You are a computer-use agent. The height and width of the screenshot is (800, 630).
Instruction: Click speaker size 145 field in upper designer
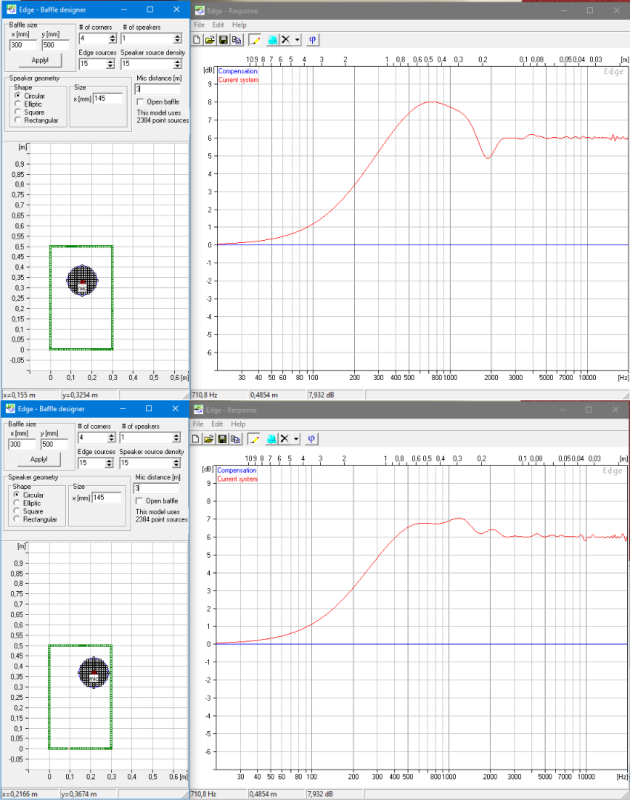pyautogui.click(x=108, y=98)
